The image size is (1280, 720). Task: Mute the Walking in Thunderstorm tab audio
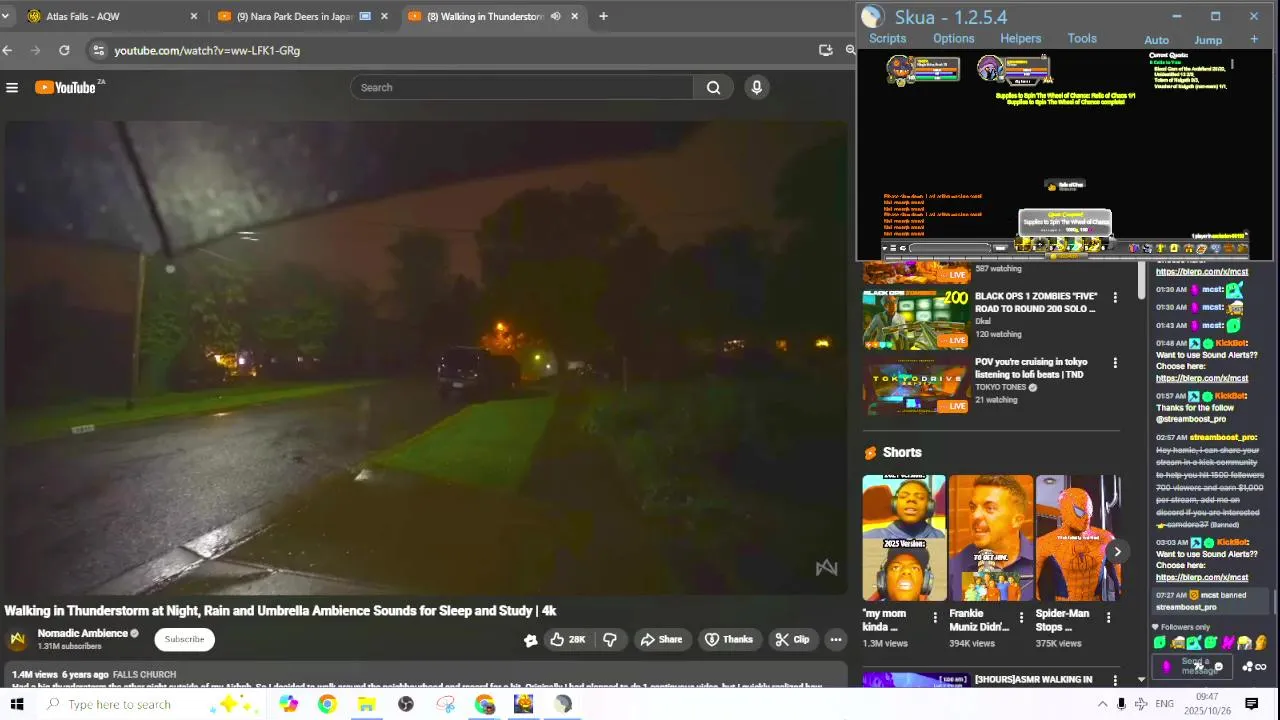555,16
